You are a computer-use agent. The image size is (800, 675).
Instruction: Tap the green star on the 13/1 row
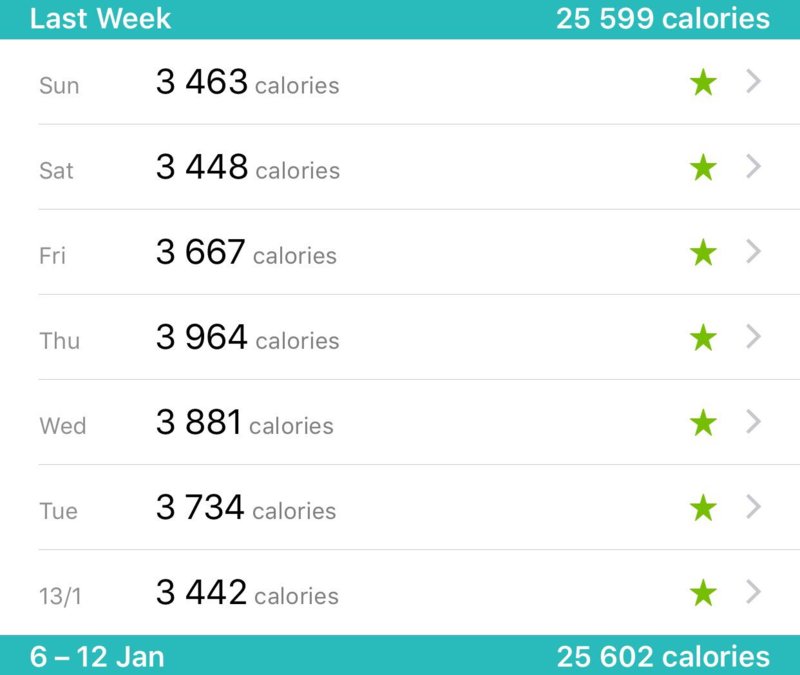[x=703, y=593]
